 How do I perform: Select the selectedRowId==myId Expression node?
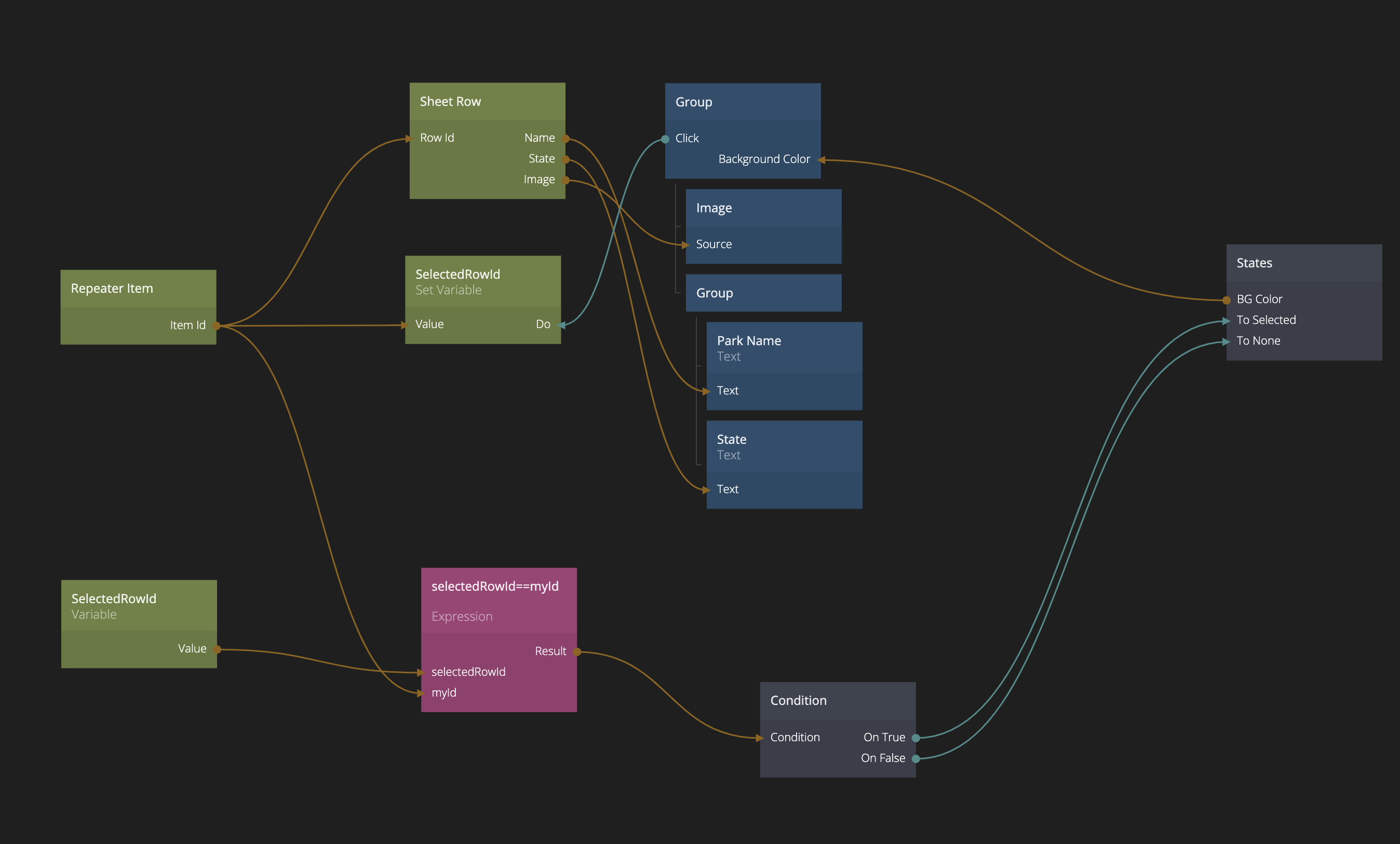coord(494,587)
